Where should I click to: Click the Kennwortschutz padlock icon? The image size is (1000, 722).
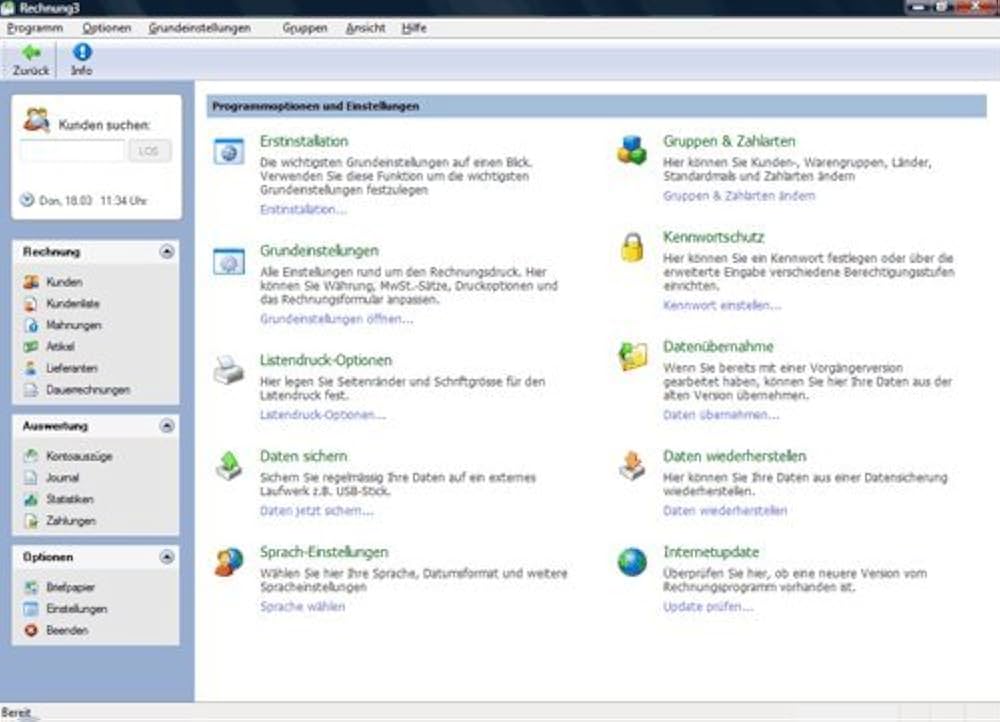tap(632, 247)
